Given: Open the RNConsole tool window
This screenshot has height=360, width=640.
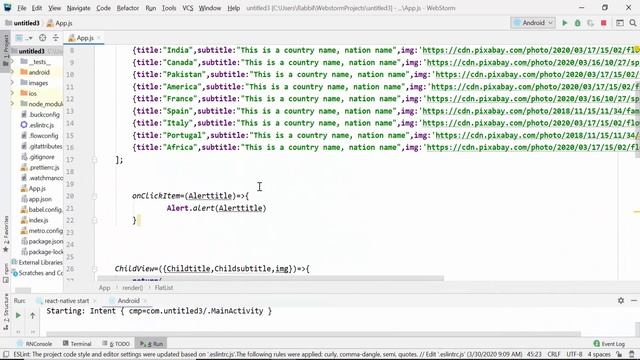Looking at the screenshot, I should click(x=35, y=344).
